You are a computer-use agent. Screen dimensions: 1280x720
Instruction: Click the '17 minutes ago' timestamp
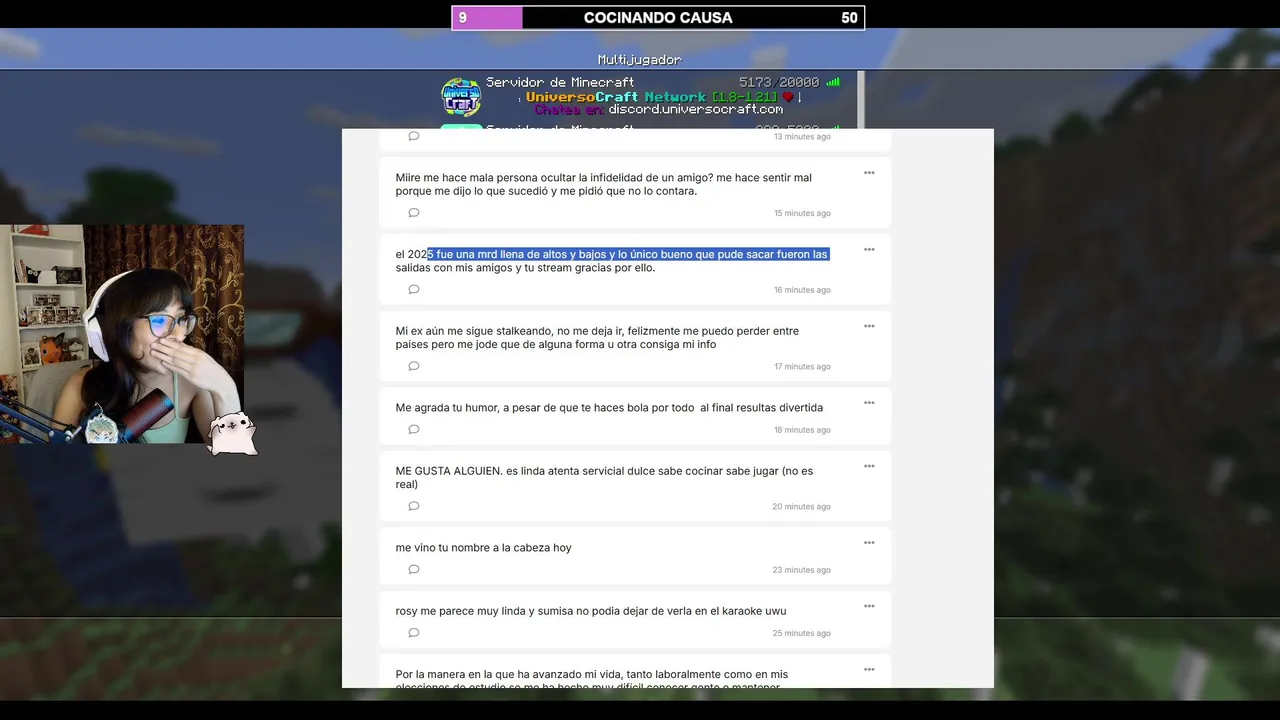coord(802,367)
